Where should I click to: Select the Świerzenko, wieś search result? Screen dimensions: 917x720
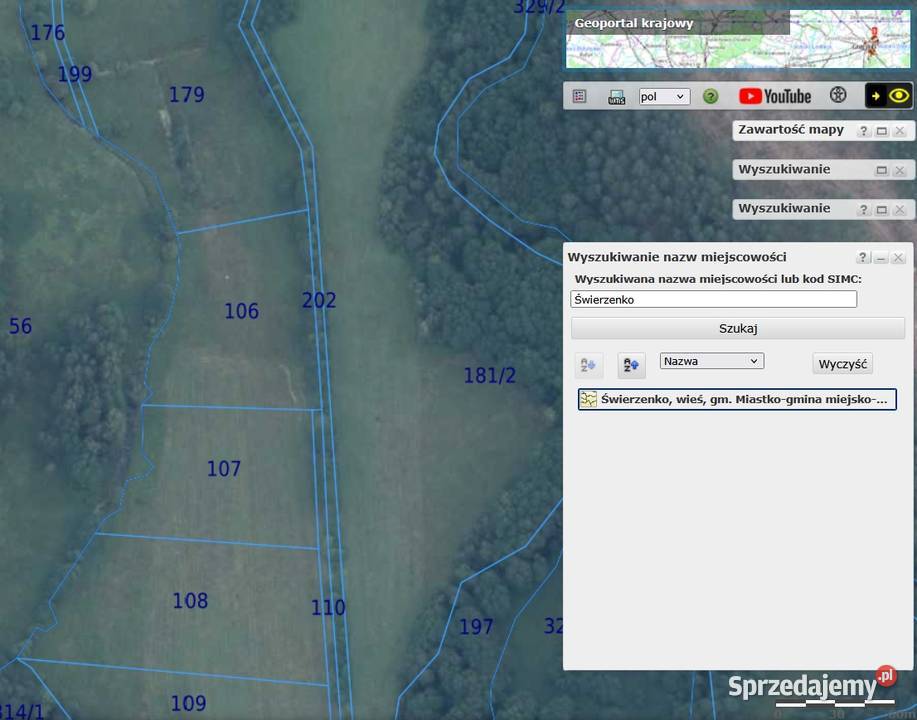[x=737, y=400]
